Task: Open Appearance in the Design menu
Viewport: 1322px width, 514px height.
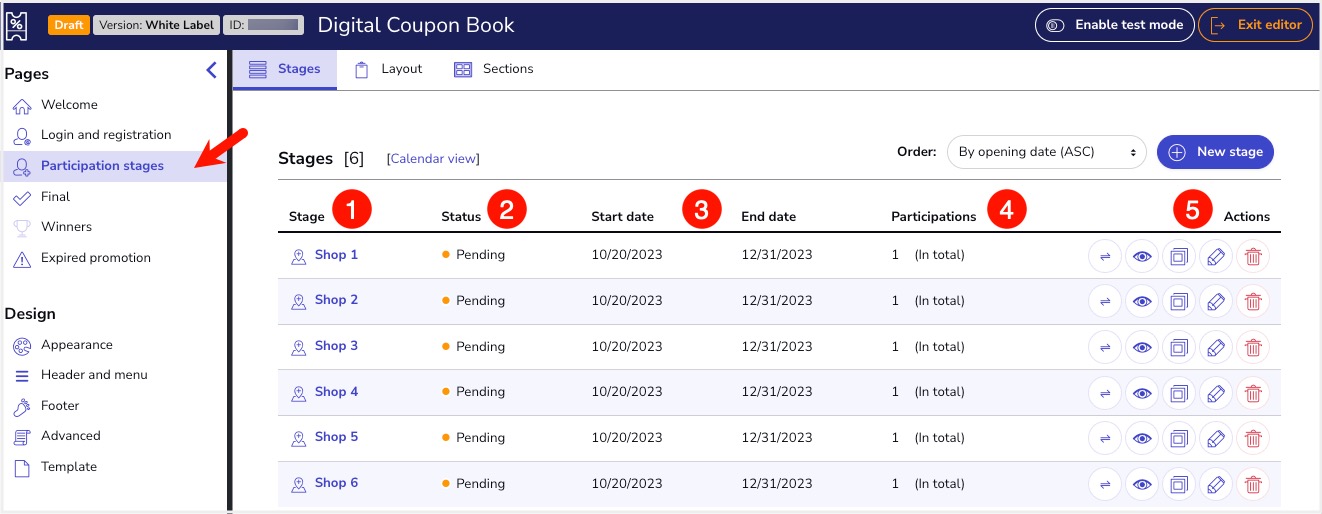Action: [76, 345]
